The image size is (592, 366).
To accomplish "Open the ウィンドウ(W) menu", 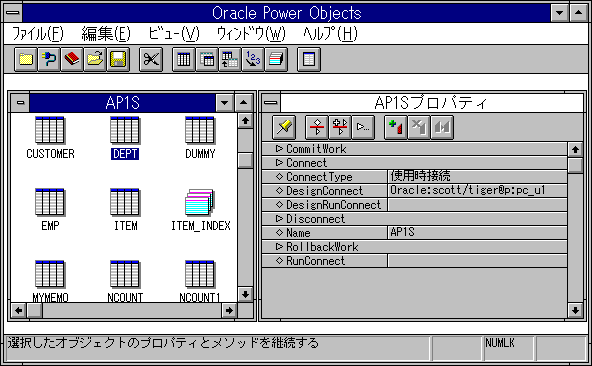I will click(x=251, y=34).
